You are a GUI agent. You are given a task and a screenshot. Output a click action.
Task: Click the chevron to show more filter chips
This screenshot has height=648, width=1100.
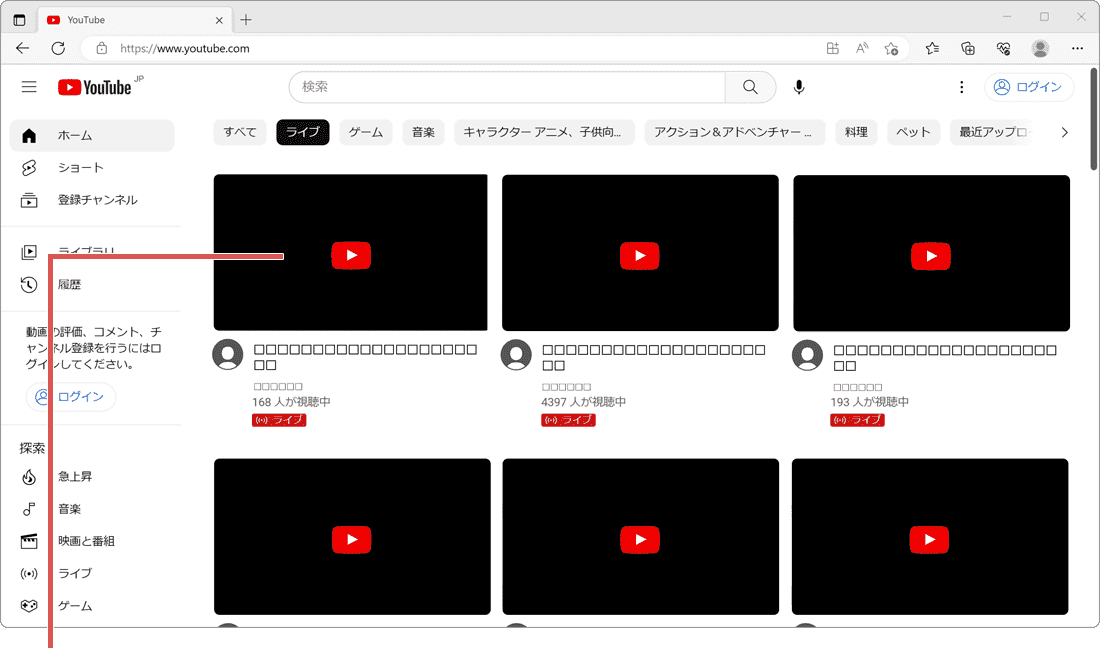[x=1064, y=131]
